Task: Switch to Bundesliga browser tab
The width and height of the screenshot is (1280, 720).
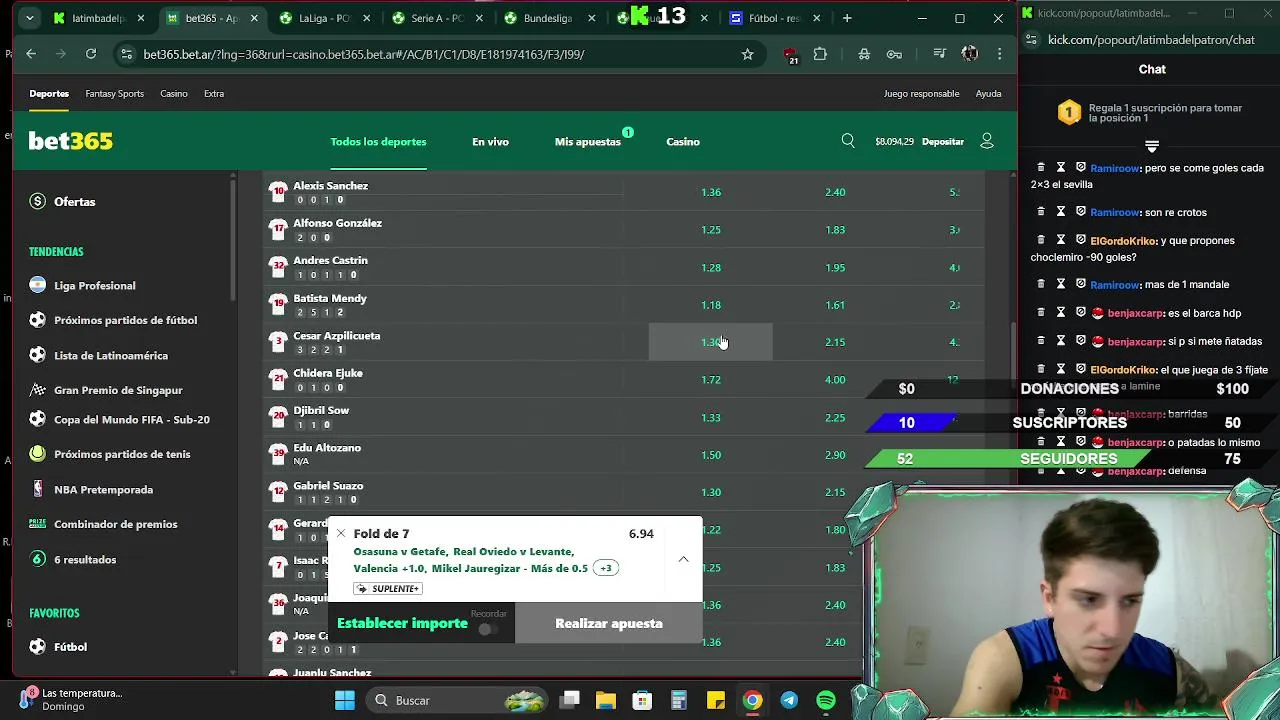Action: [548, 18]
